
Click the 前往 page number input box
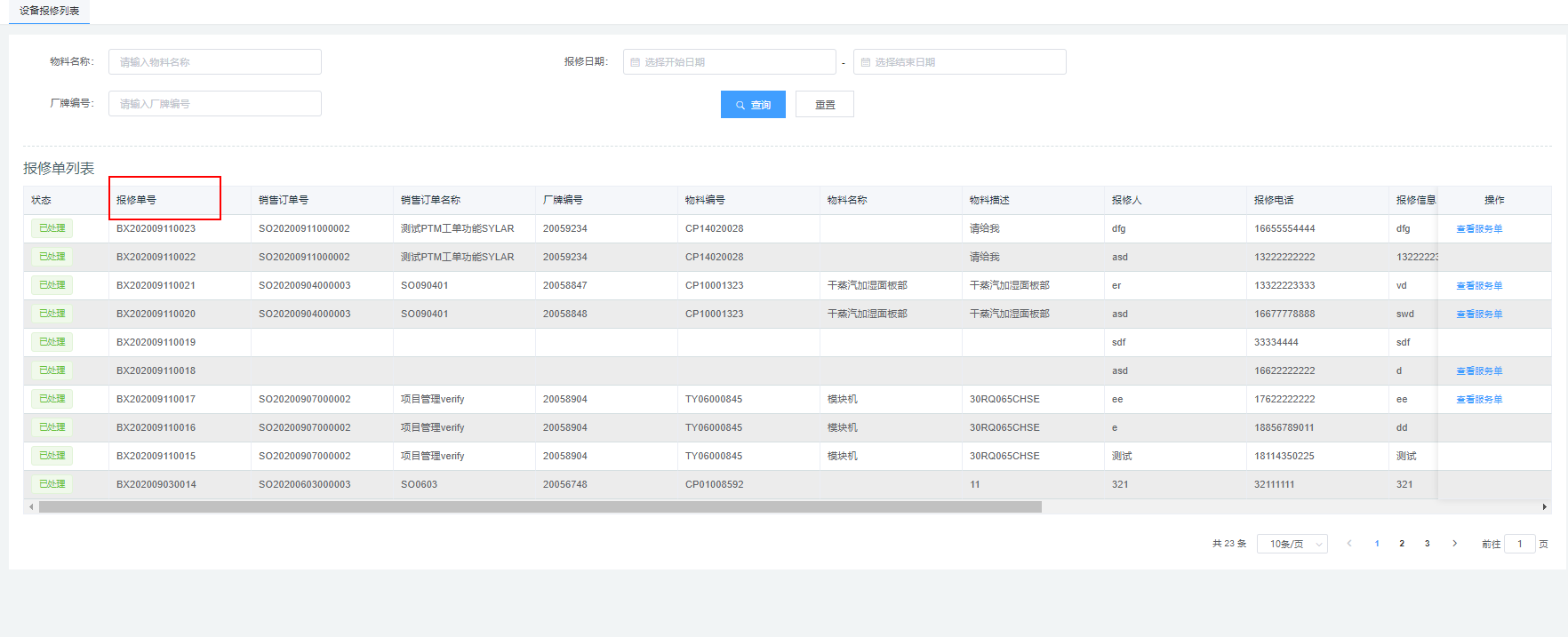click(x=1519, y=544)
